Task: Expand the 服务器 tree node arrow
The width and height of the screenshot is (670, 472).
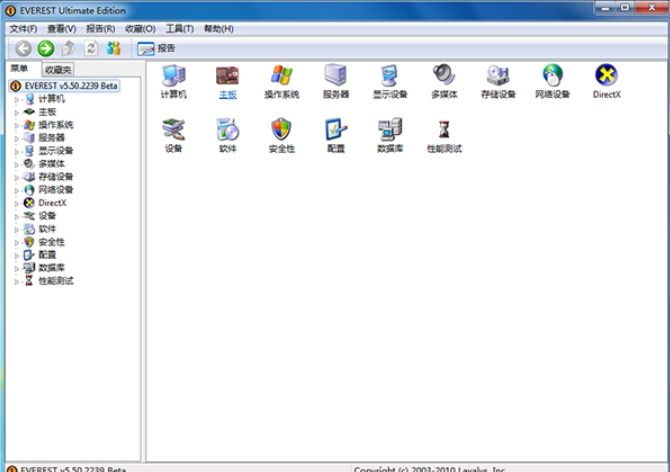Action: point(17,138)
